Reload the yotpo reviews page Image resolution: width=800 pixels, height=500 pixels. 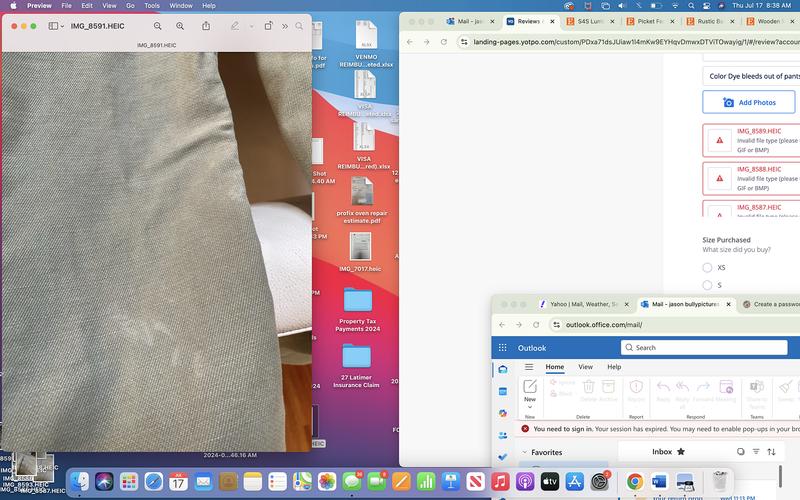444,42
